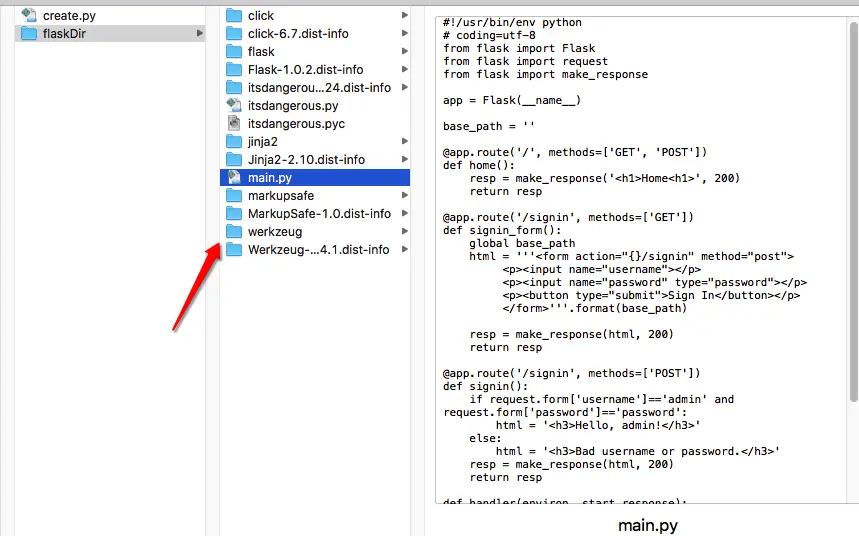Click the werkzeug folder name
859x536 pixels.
point(275,232)
